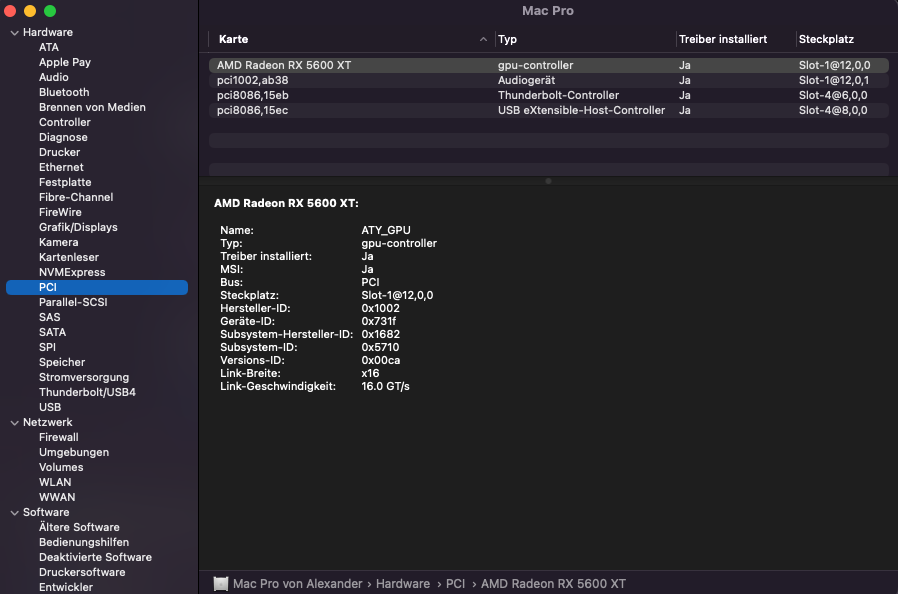Select the pci8086,15eb Thunderbolt controller row

[x=253, y=95]
